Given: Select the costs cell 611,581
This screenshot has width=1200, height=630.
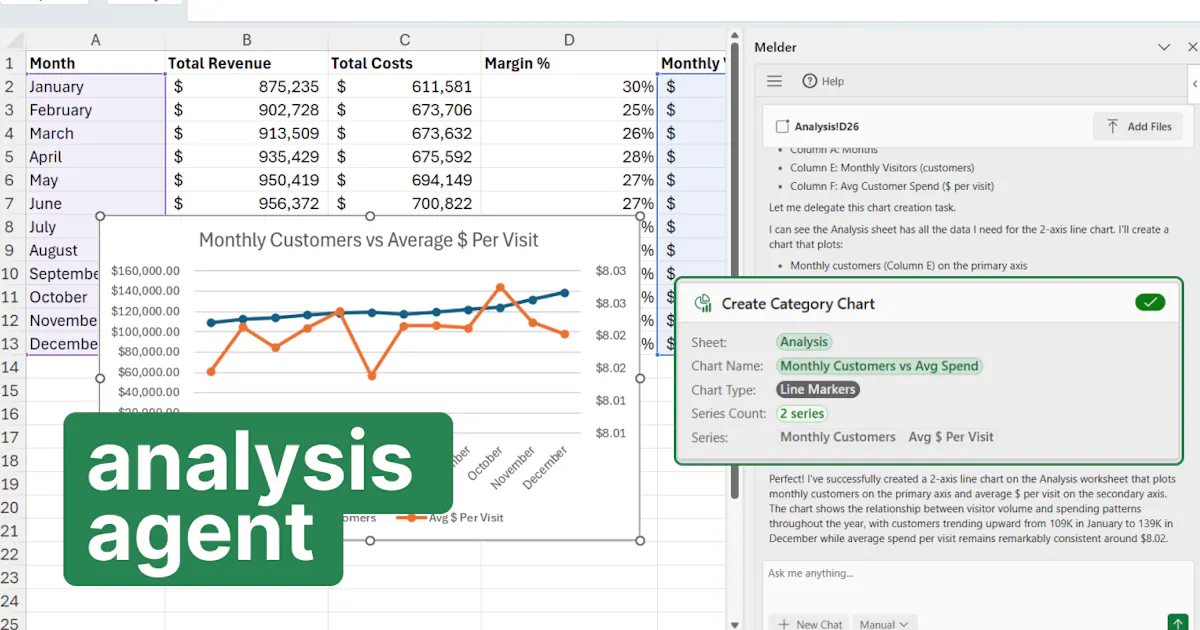Looking at the screenshot, I should (x=405, y=86).
